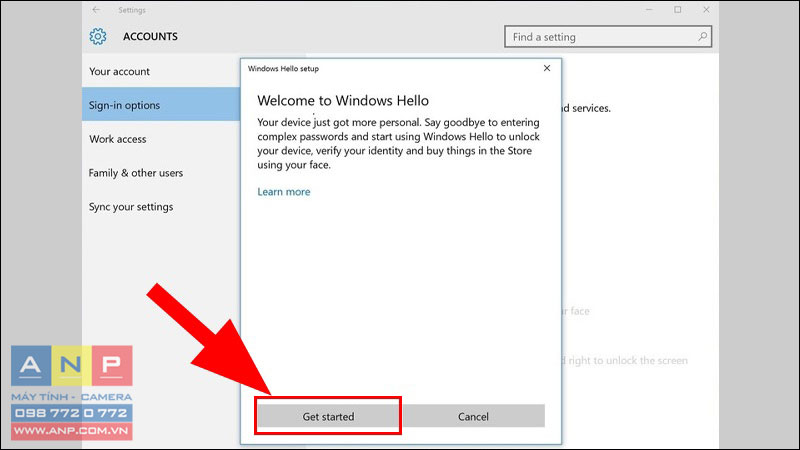This screenshot has width=800, height=450.
Task: Focus the Find a setting search box
Action: [608, 37]
